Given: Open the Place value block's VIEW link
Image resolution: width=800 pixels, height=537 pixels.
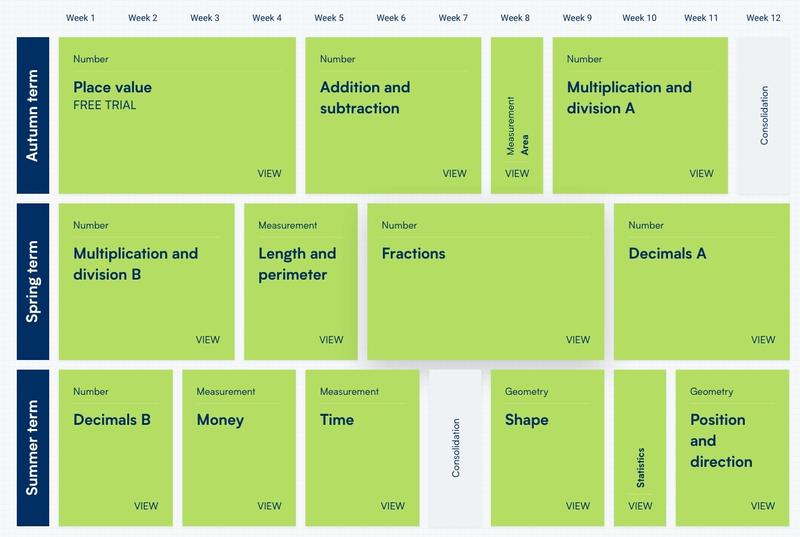Looking at the screenshot, I should pyautogui.click(x=269, y=173).
